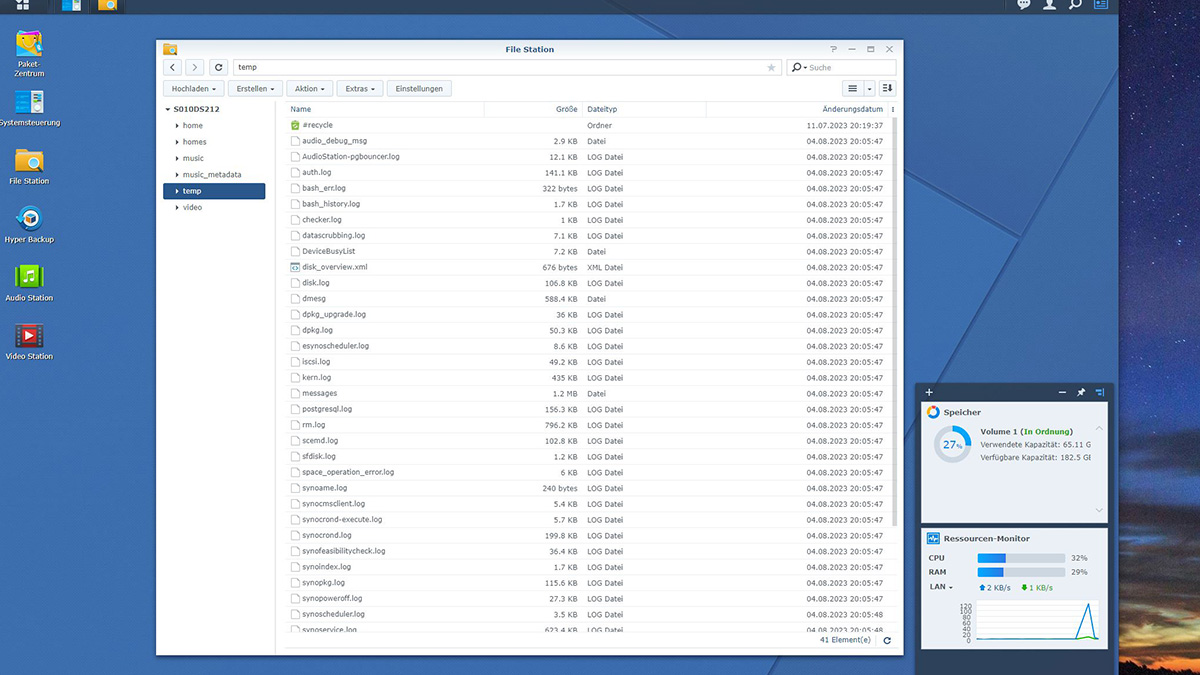Expand the video folder in the tree
Screen dimensions: 1200x675
click(x=177, y=207)
